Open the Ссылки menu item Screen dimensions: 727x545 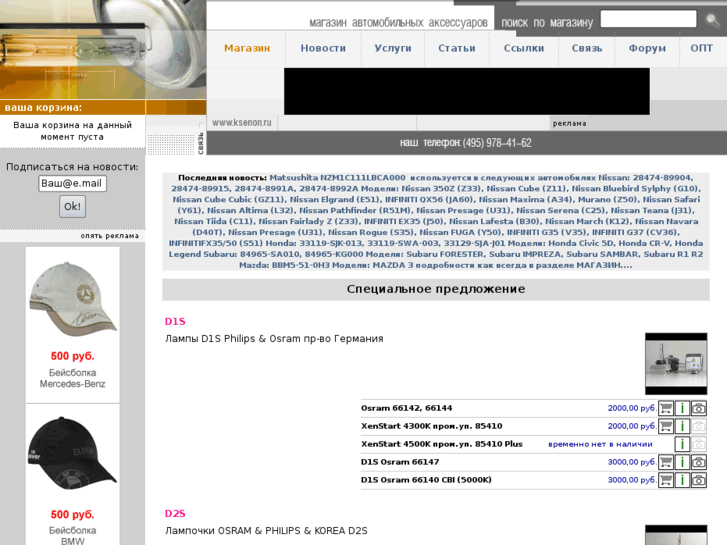point(524,48)
